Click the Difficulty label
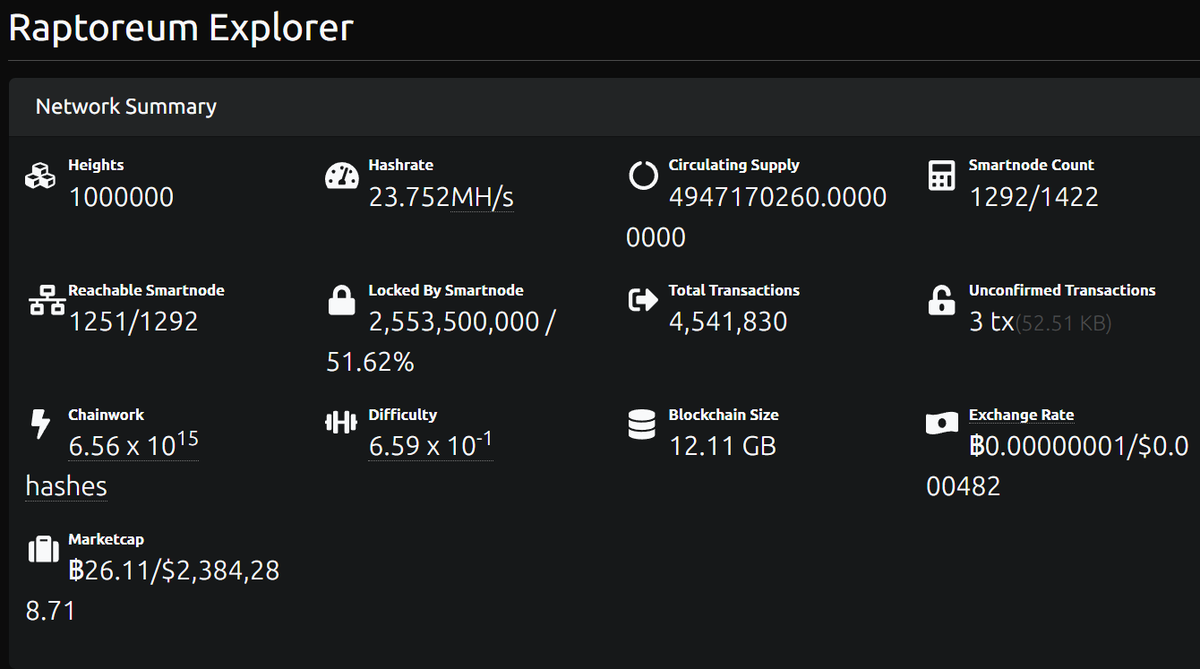The width and height of the screenshot is (1200, 669). pyautogui.click(x=403, y=415)
